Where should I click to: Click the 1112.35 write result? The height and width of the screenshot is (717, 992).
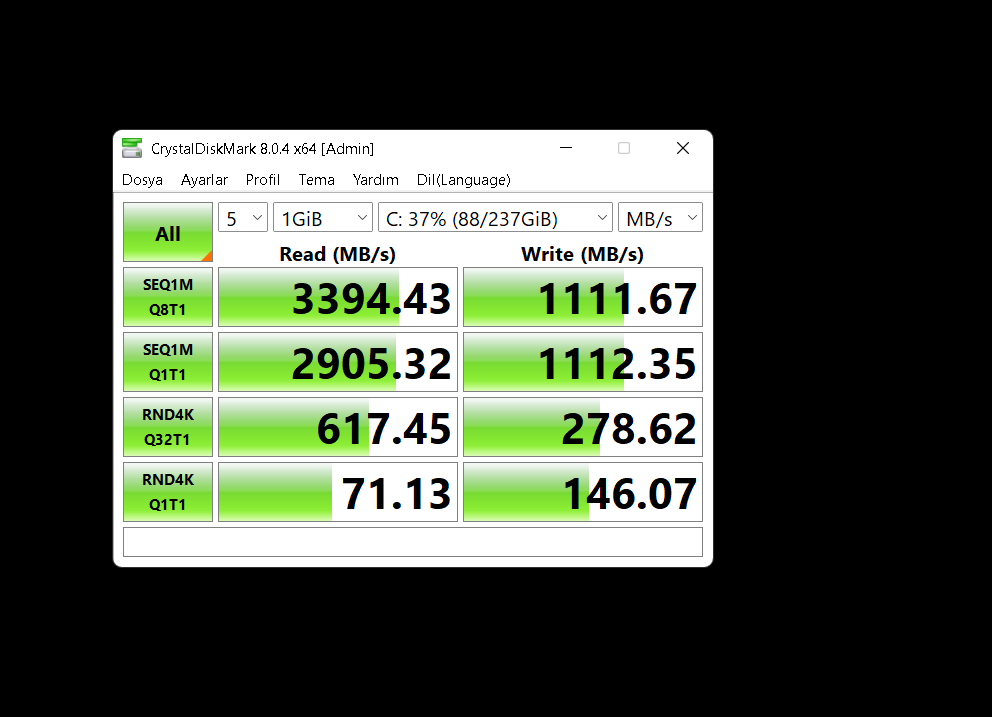pos(583,362)
